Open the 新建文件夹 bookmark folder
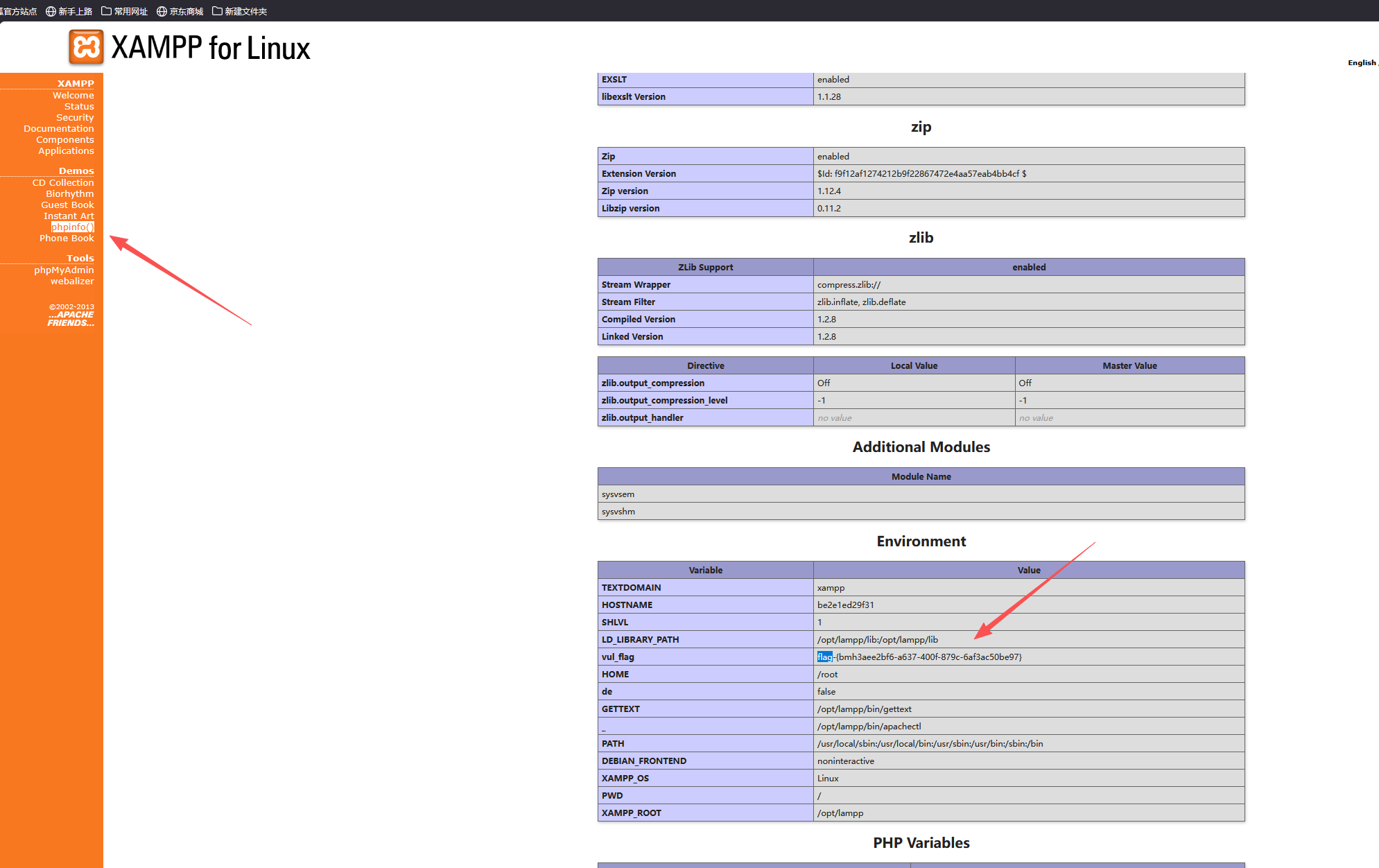The height and width of the screenshot is (868, 1379). pos(240,11)
